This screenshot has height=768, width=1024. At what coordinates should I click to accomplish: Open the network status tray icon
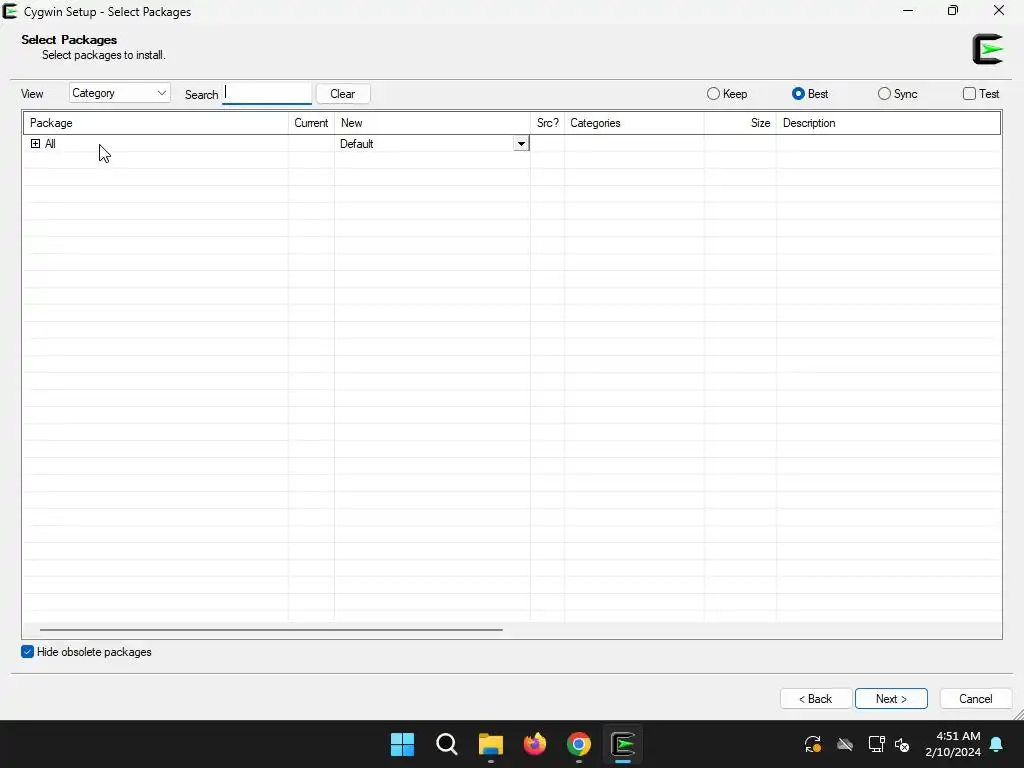[876, 744]
